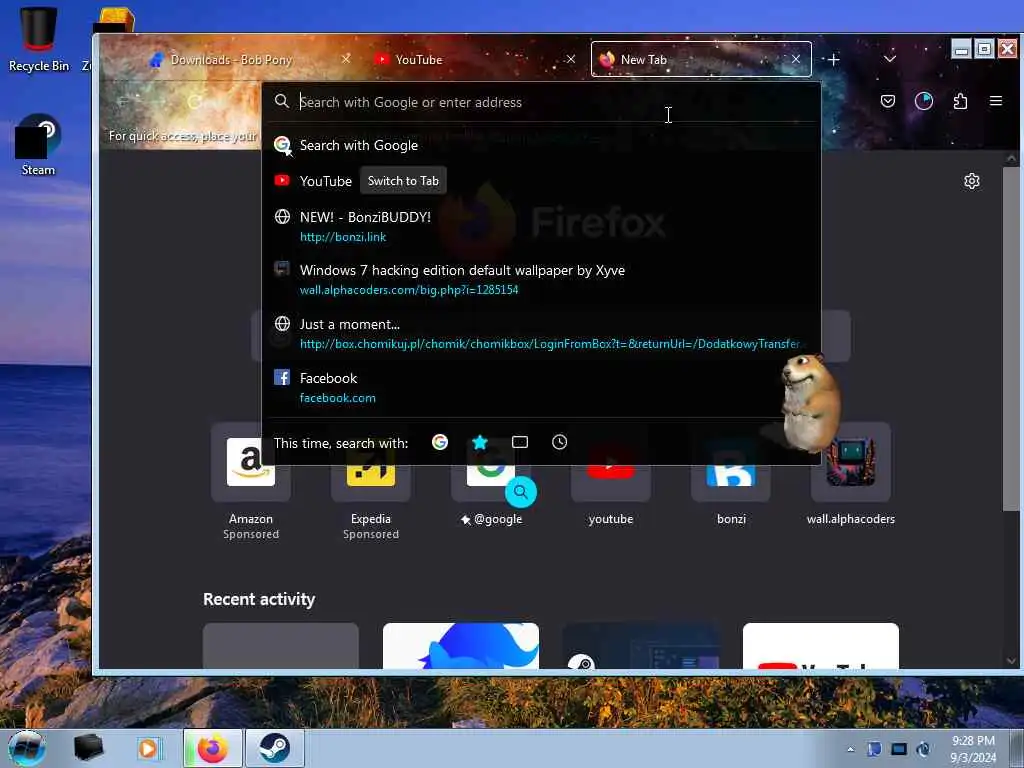
Task: Open the Extensions puzzle icon
Action: [960, 101]
